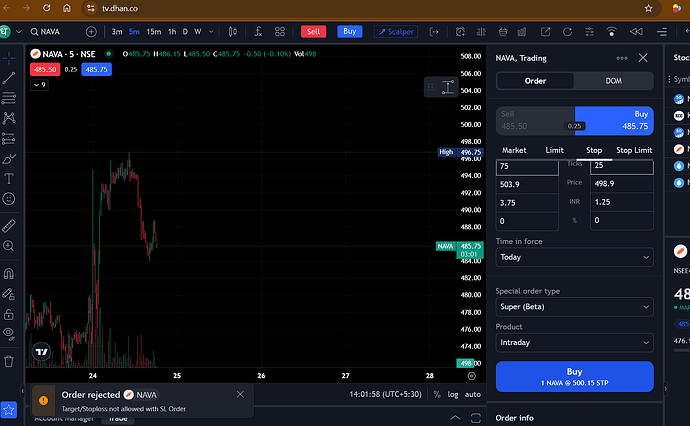The image size is (690, 426).
Task: Select the Market order type
Action: click(x=514, y=151)
